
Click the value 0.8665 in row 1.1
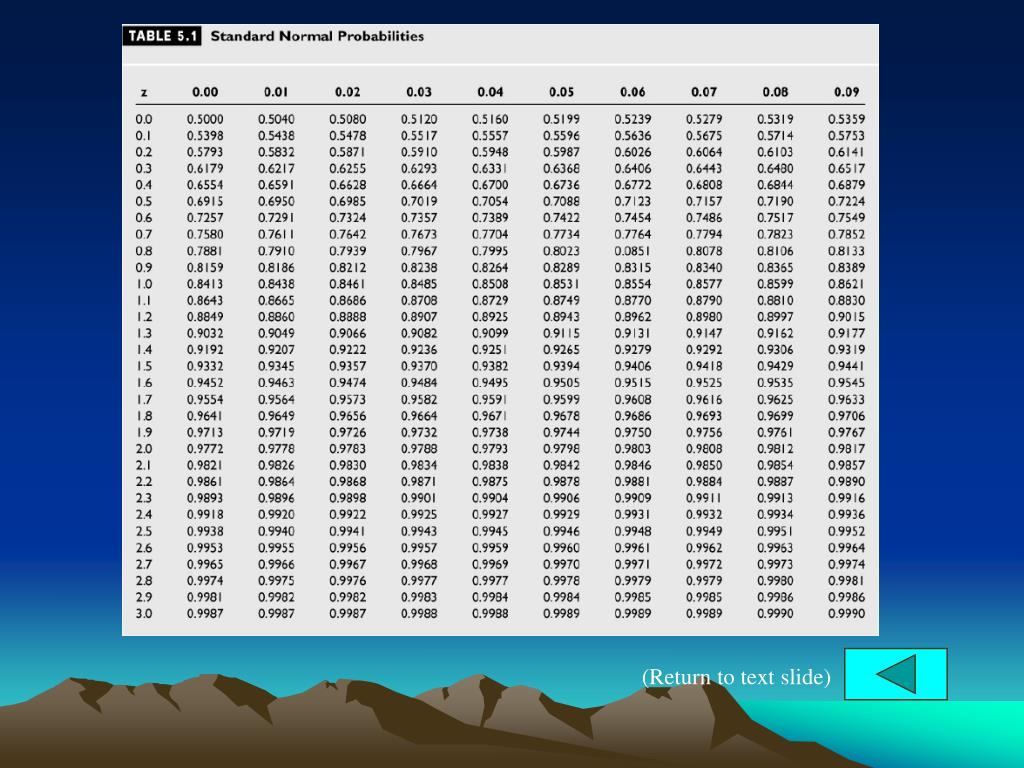pos(276,300)
